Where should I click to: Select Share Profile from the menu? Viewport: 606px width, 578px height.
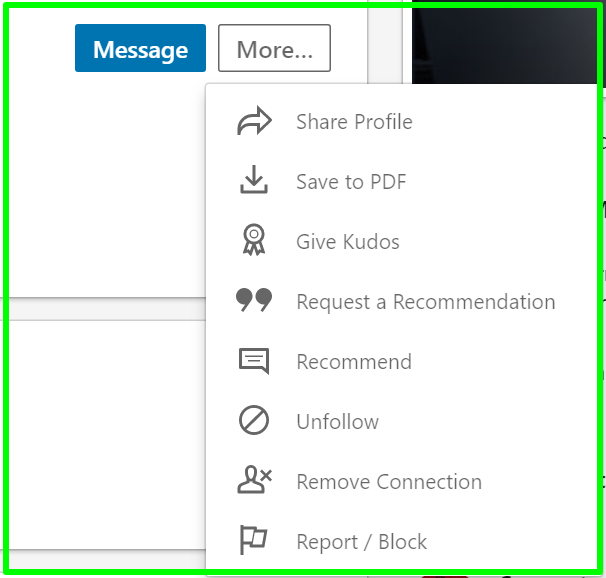coord(354,122)
